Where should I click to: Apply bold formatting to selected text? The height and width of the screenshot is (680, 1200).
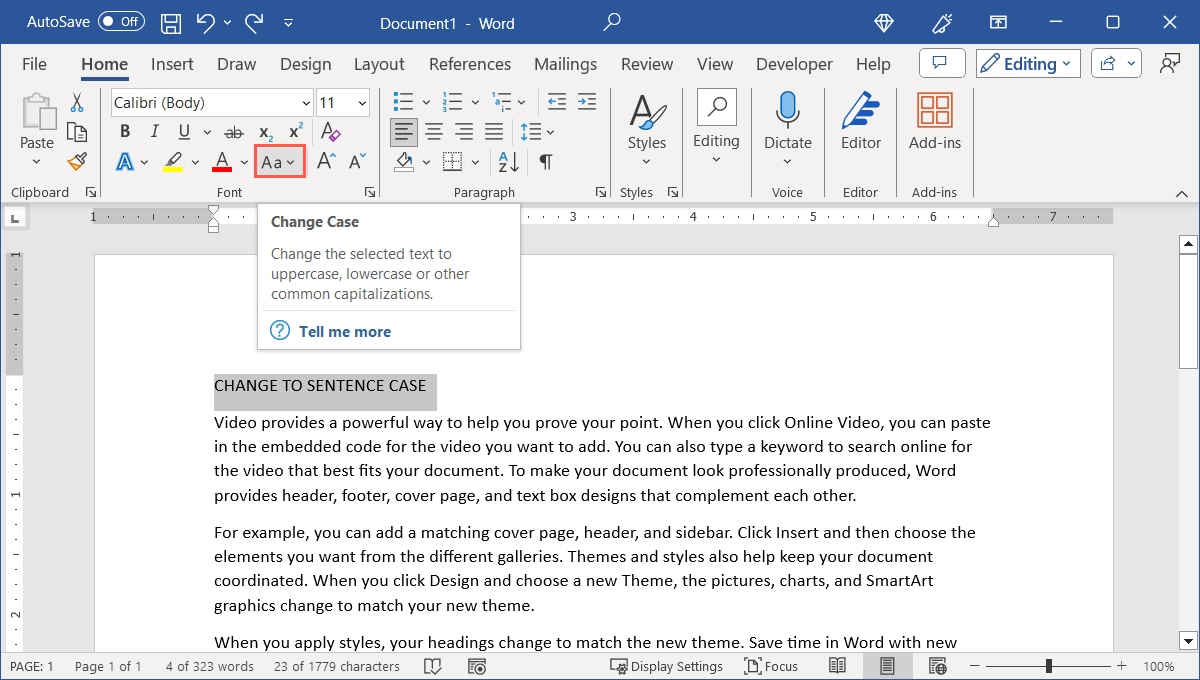pyautogui.click(x=124, y=131)
